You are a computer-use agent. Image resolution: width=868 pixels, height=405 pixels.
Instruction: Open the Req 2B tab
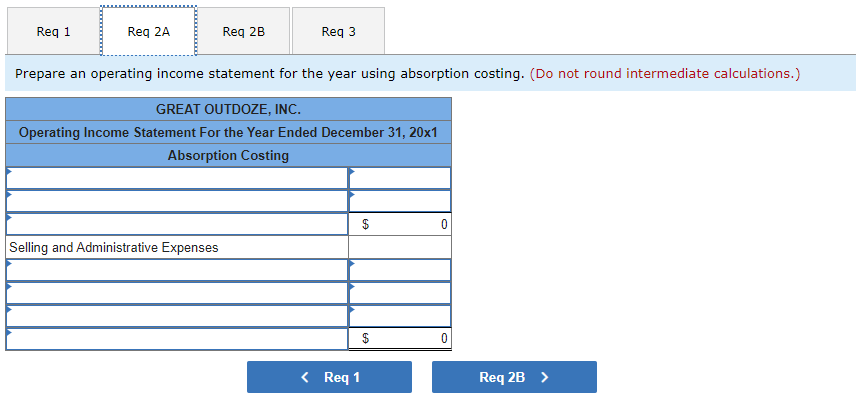[x=244, y=32]
